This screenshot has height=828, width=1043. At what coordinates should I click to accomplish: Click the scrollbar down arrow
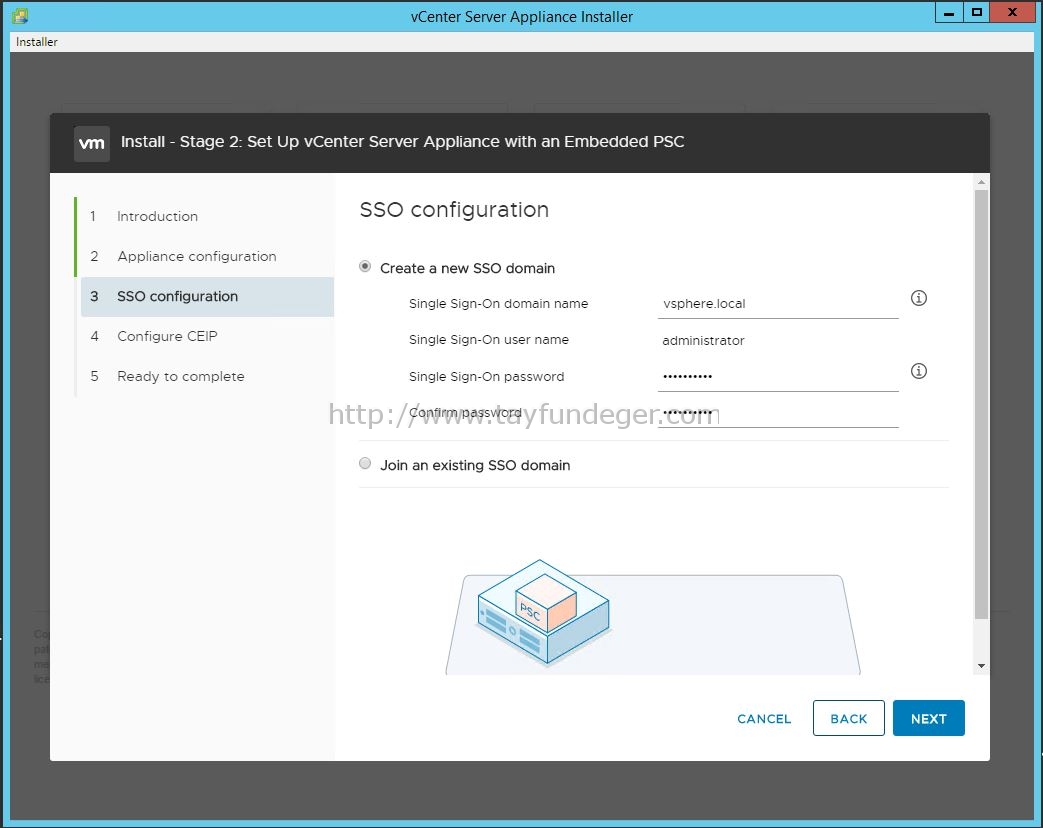(981, 666)
